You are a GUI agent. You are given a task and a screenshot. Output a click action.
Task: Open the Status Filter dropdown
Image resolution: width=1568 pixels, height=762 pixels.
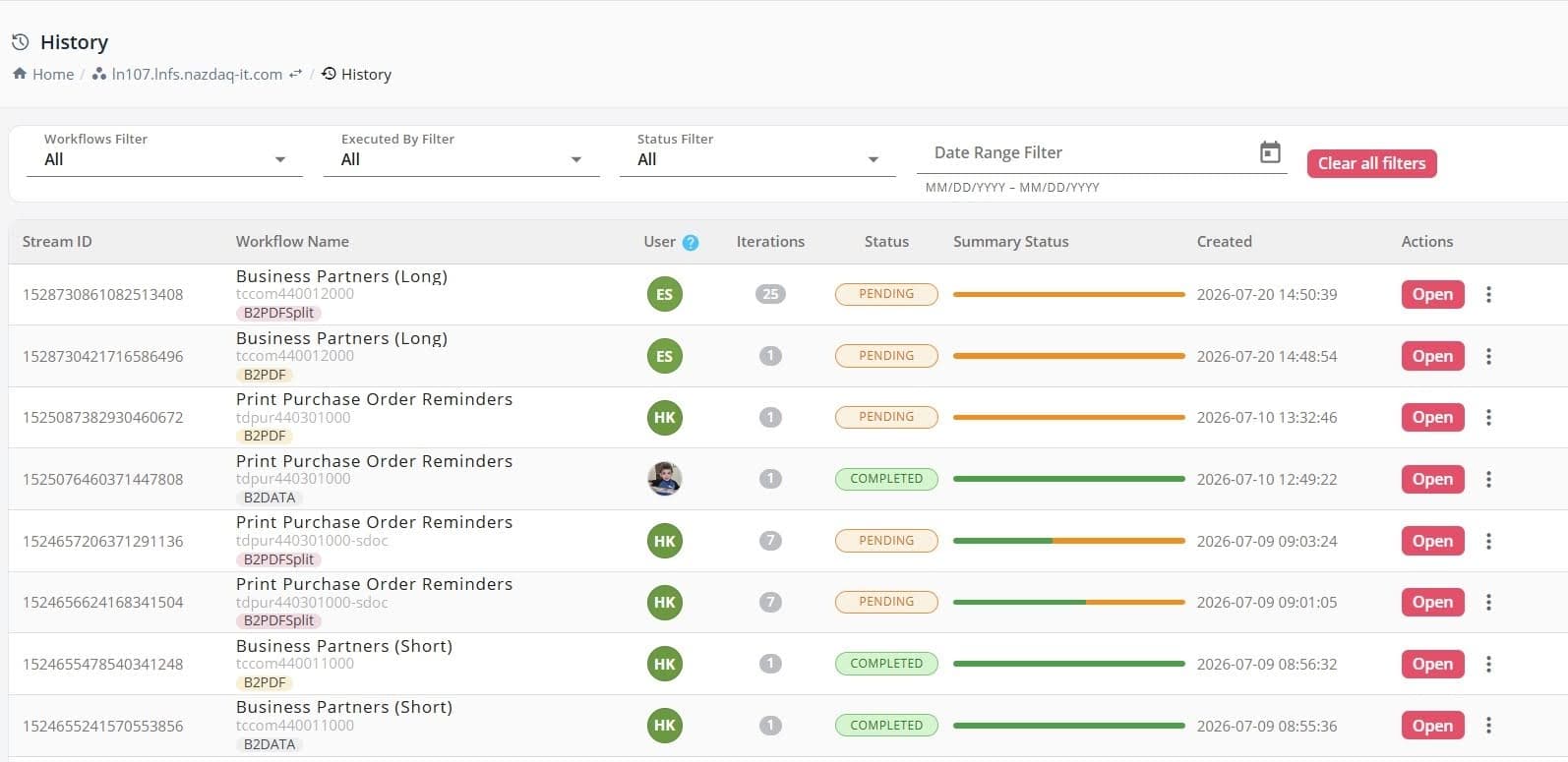click(x=757, y=159)
